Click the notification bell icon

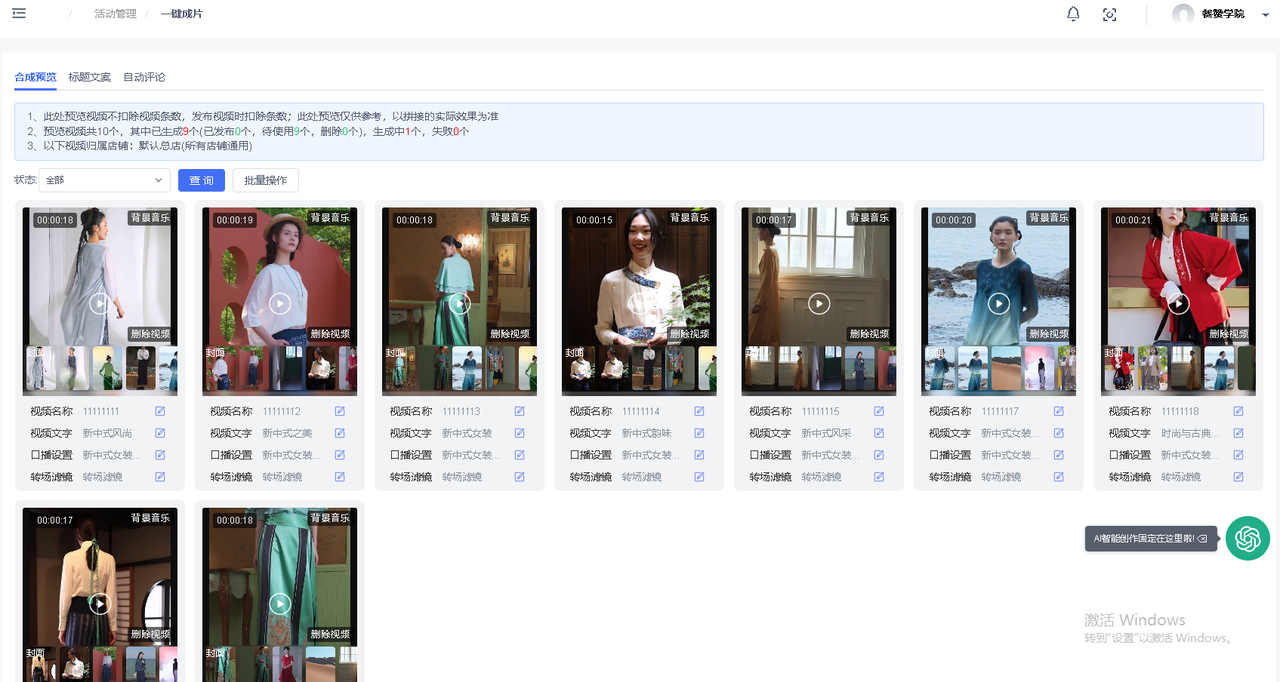[1073, 14]
